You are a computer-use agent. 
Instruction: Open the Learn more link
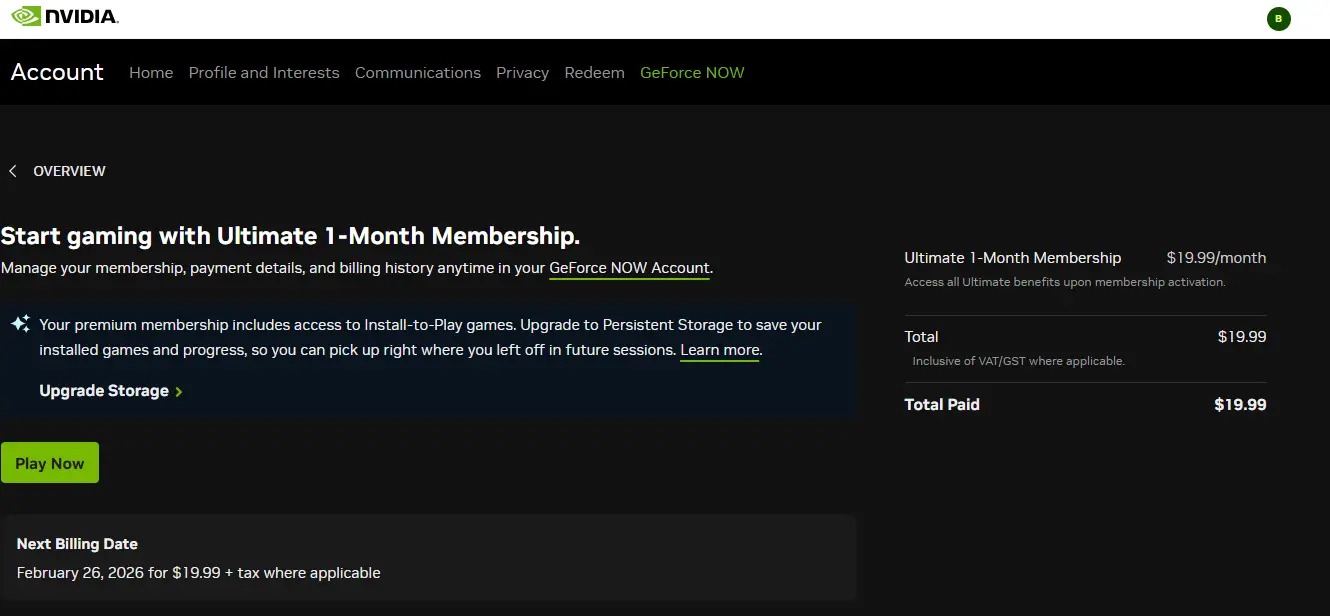[x=720, y=350]
